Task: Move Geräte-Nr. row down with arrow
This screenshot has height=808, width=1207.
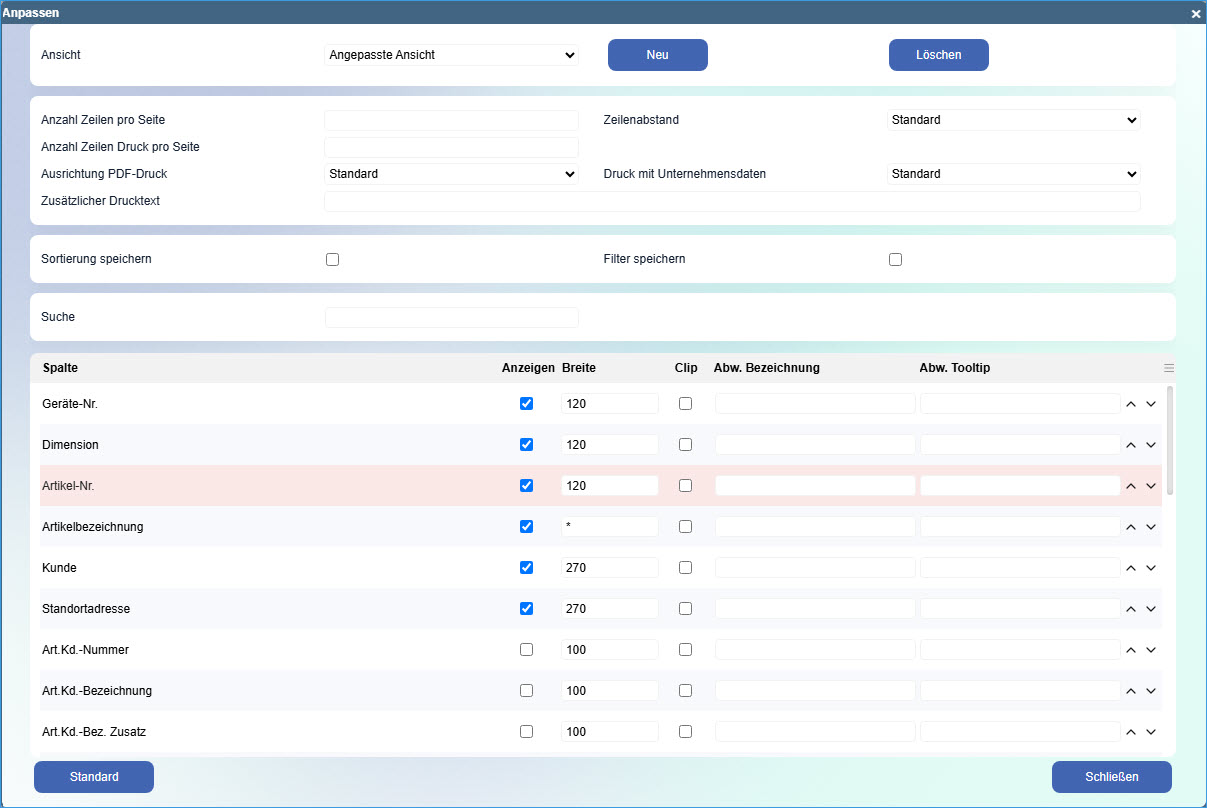Action: click(x=1151, y=404)
